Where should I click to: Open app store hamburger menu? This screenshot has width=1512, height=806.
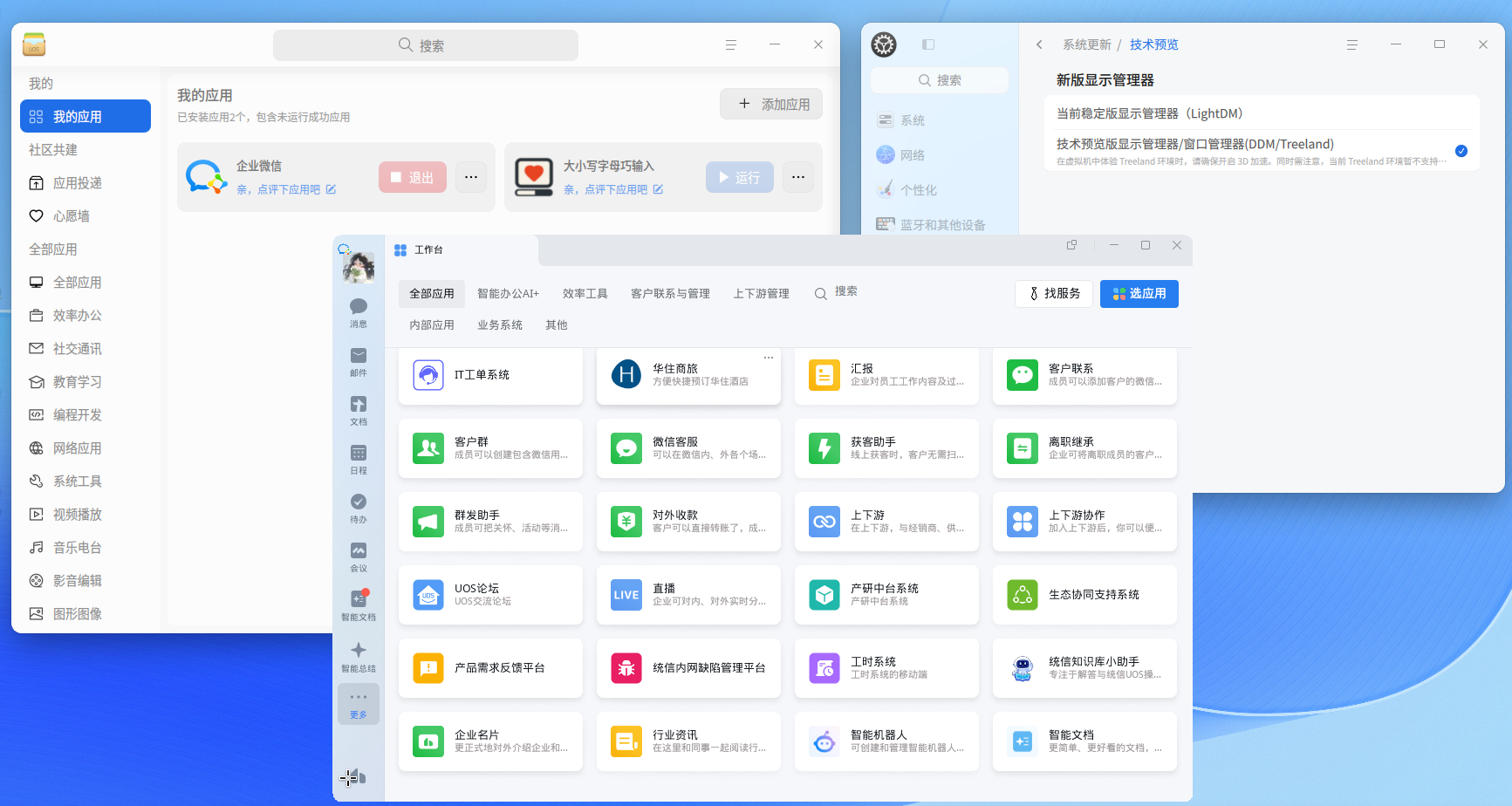(x=731, y=44)
